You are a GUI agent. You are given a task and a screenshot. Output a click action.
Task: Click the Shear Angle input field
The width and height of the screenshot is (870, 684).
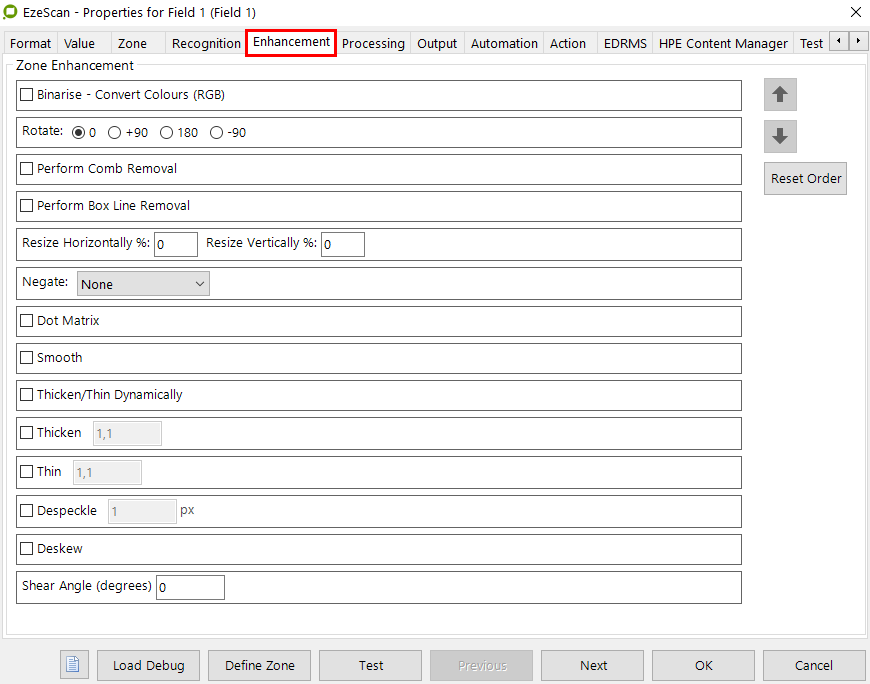[190, 587]
